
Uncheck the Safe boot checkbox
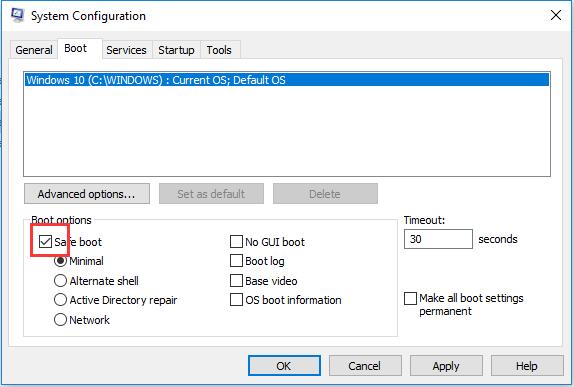[x=45, y=242]
